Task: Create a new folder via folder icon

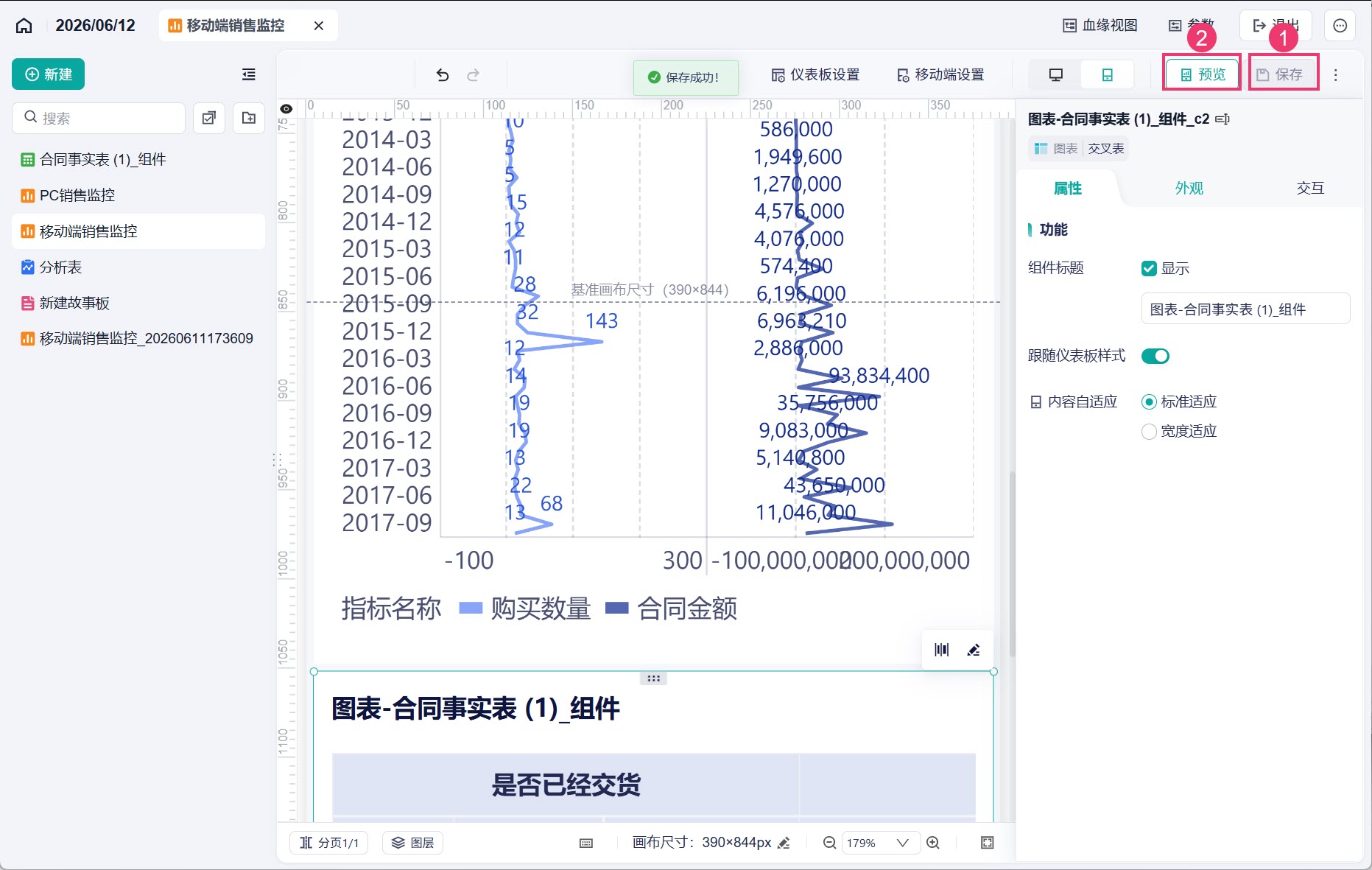Action: point(249,118)
